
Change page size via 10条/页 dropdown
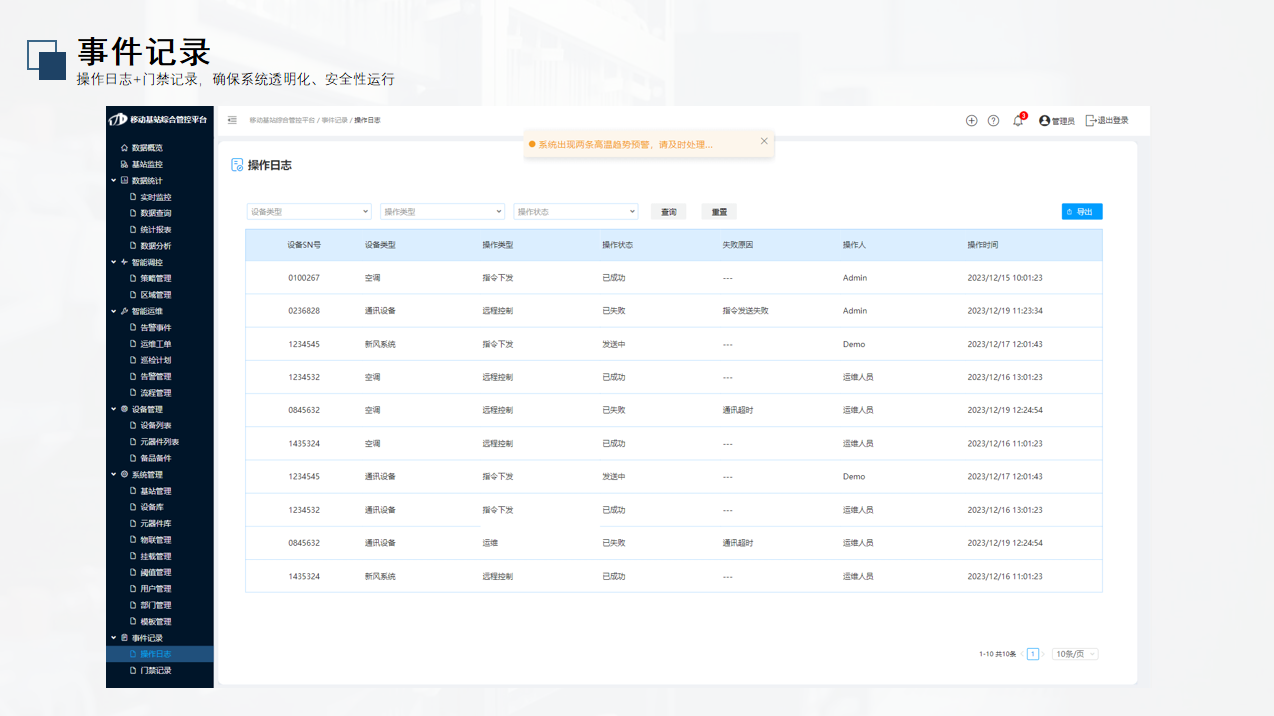1075,654
